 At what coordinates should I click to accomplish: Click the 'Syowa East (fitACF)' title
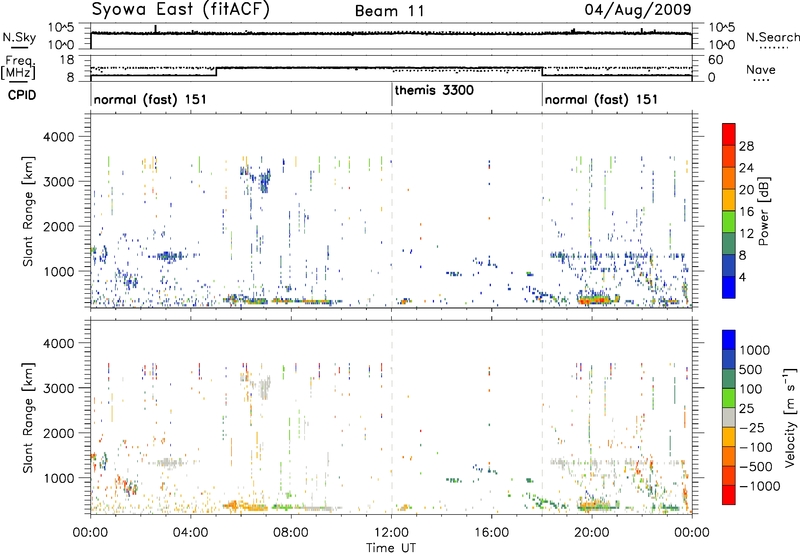pyautogui.click(x=181, y=10)
